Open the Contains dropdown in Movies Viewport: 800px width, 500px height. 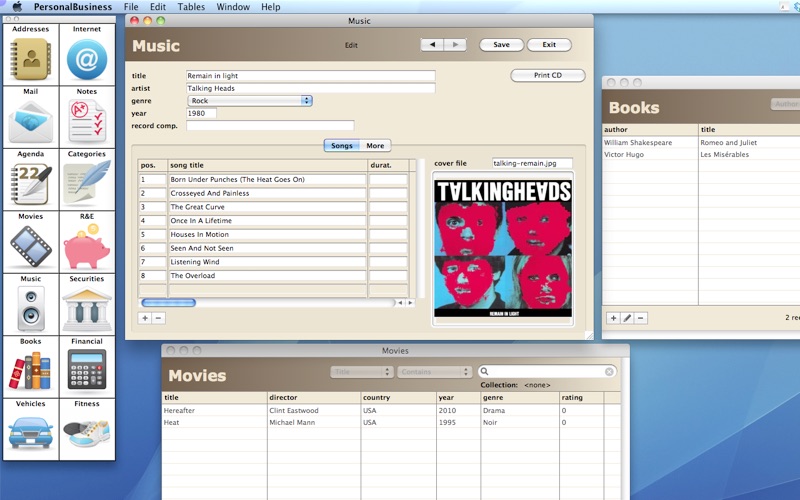point(434,372)
